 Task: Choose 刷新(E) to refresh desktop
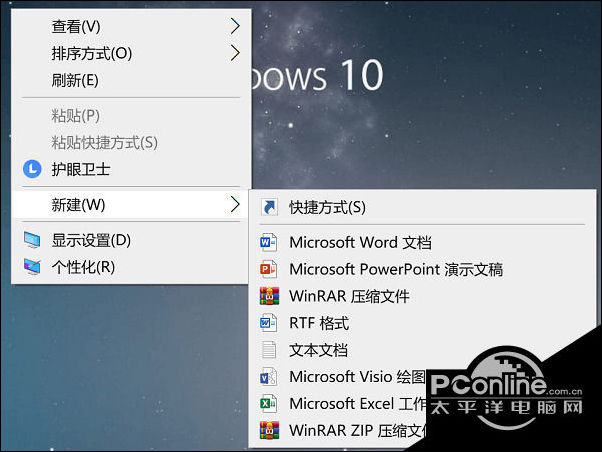pyautogui.click(x=131, y=80)
